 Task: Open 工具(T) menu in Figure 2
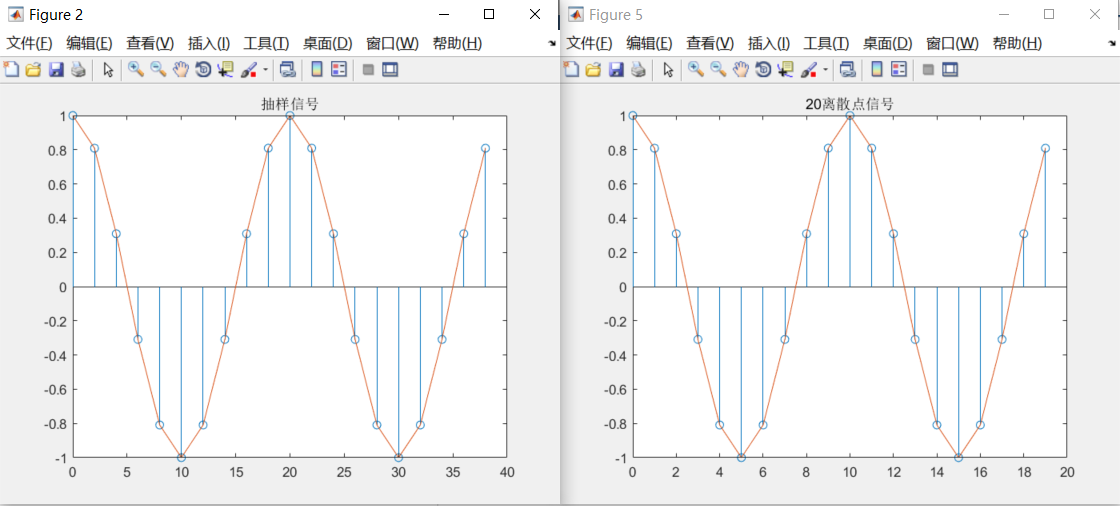[266, 43]
